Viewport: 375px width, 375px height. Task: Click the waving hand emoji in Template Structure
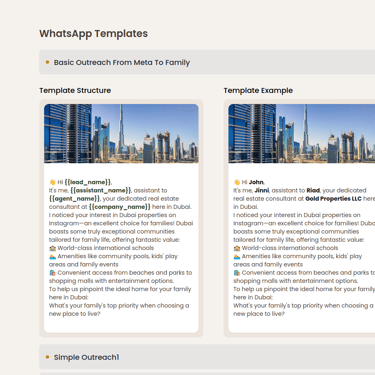pyautogui.click(x=52, y=182)
